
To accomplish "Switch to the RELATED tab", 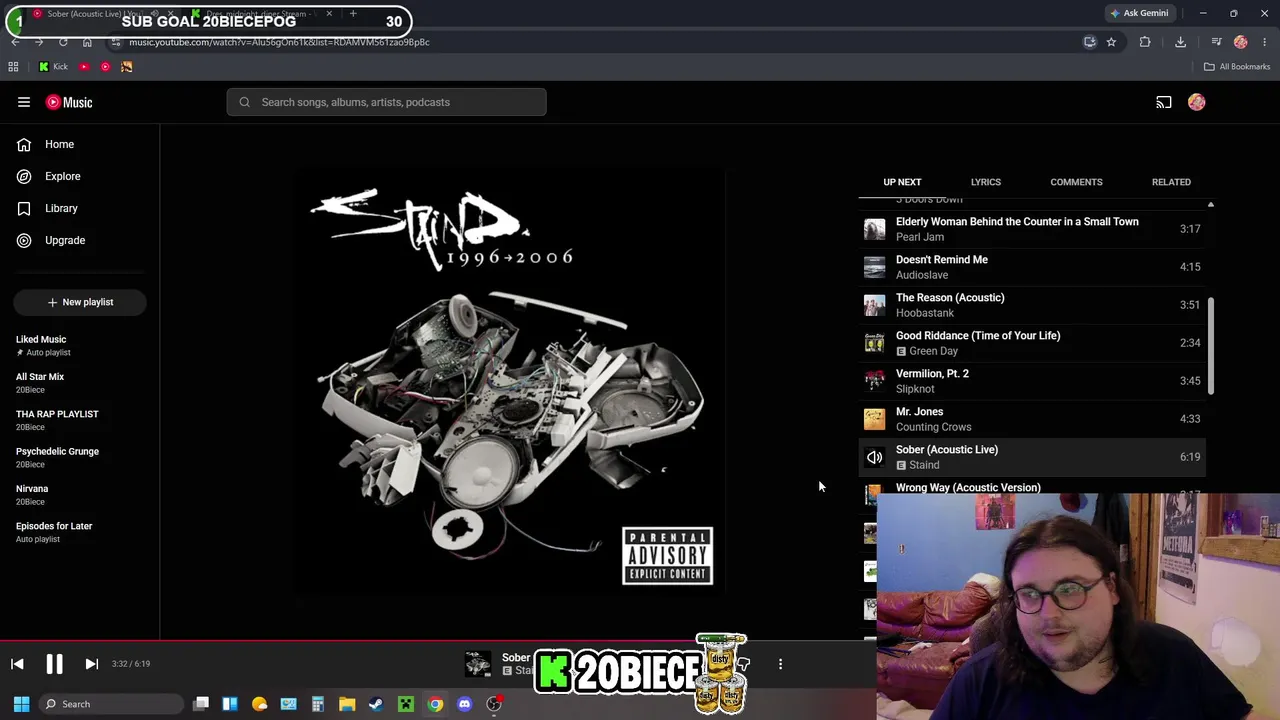I will tap(1171, 182).
